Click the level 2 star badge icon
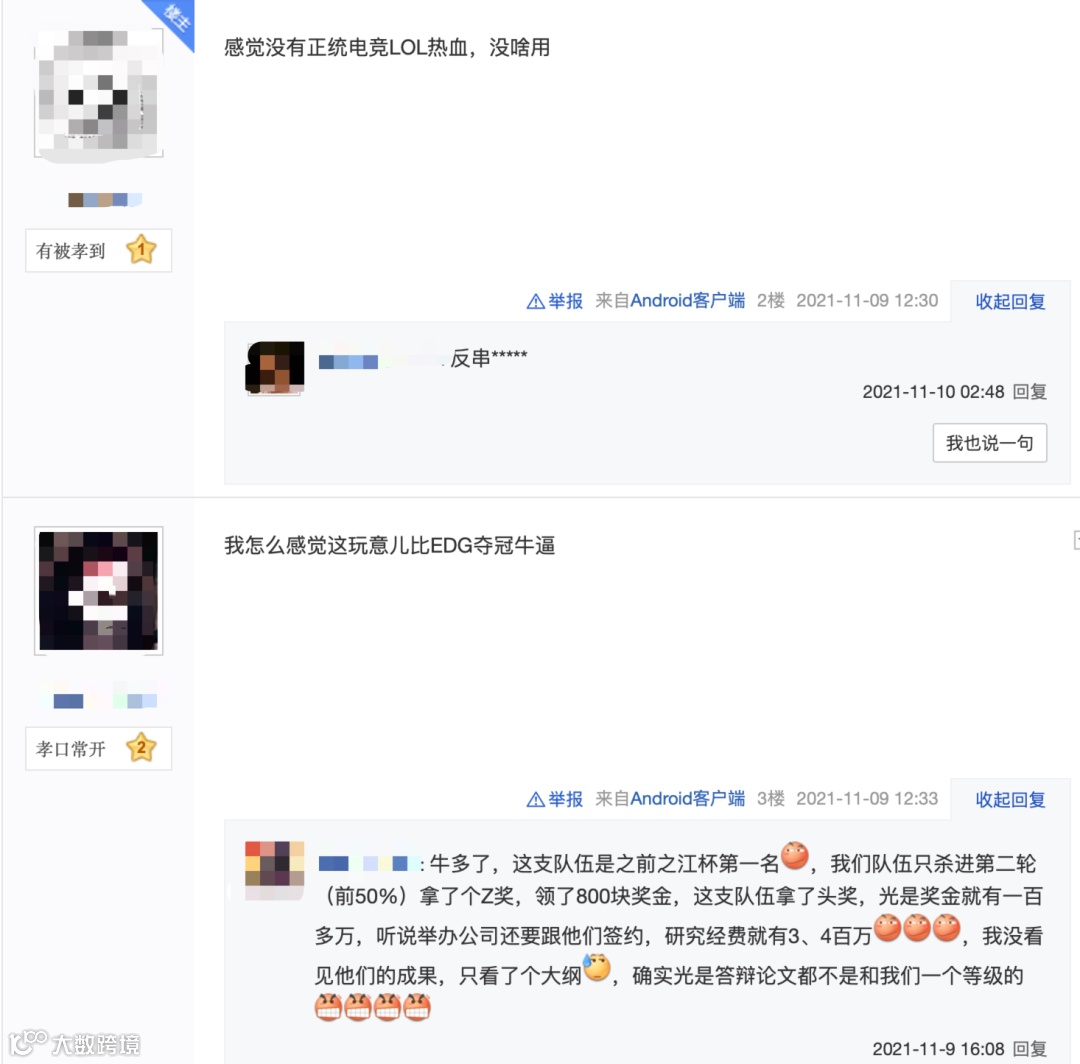 click(141, 748)
